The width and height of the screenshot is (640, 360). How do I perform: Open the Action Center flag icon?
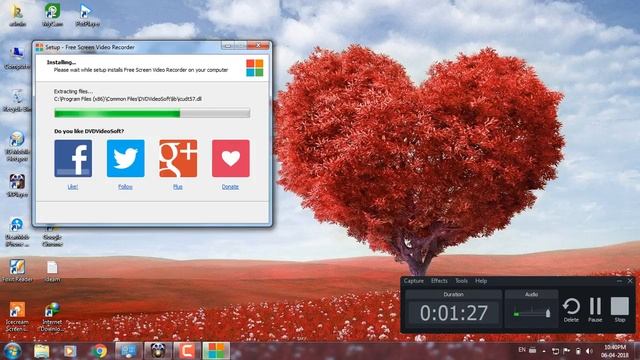pos(567,351)
